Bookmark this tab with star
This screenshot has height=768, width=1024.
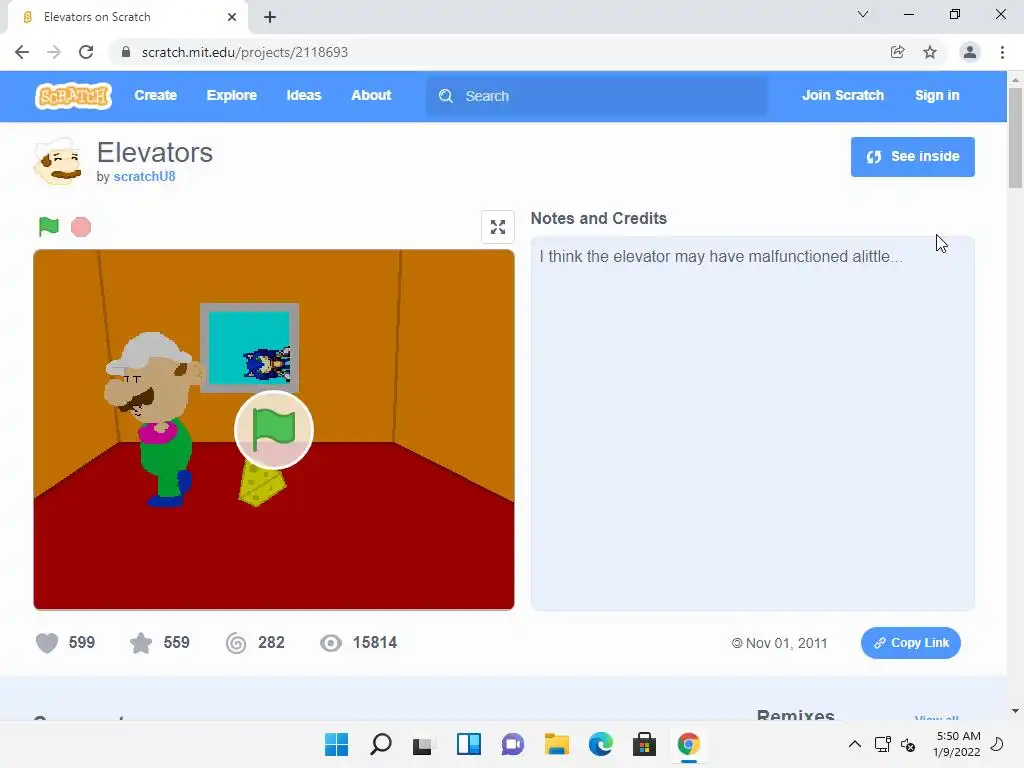[930, 52]
